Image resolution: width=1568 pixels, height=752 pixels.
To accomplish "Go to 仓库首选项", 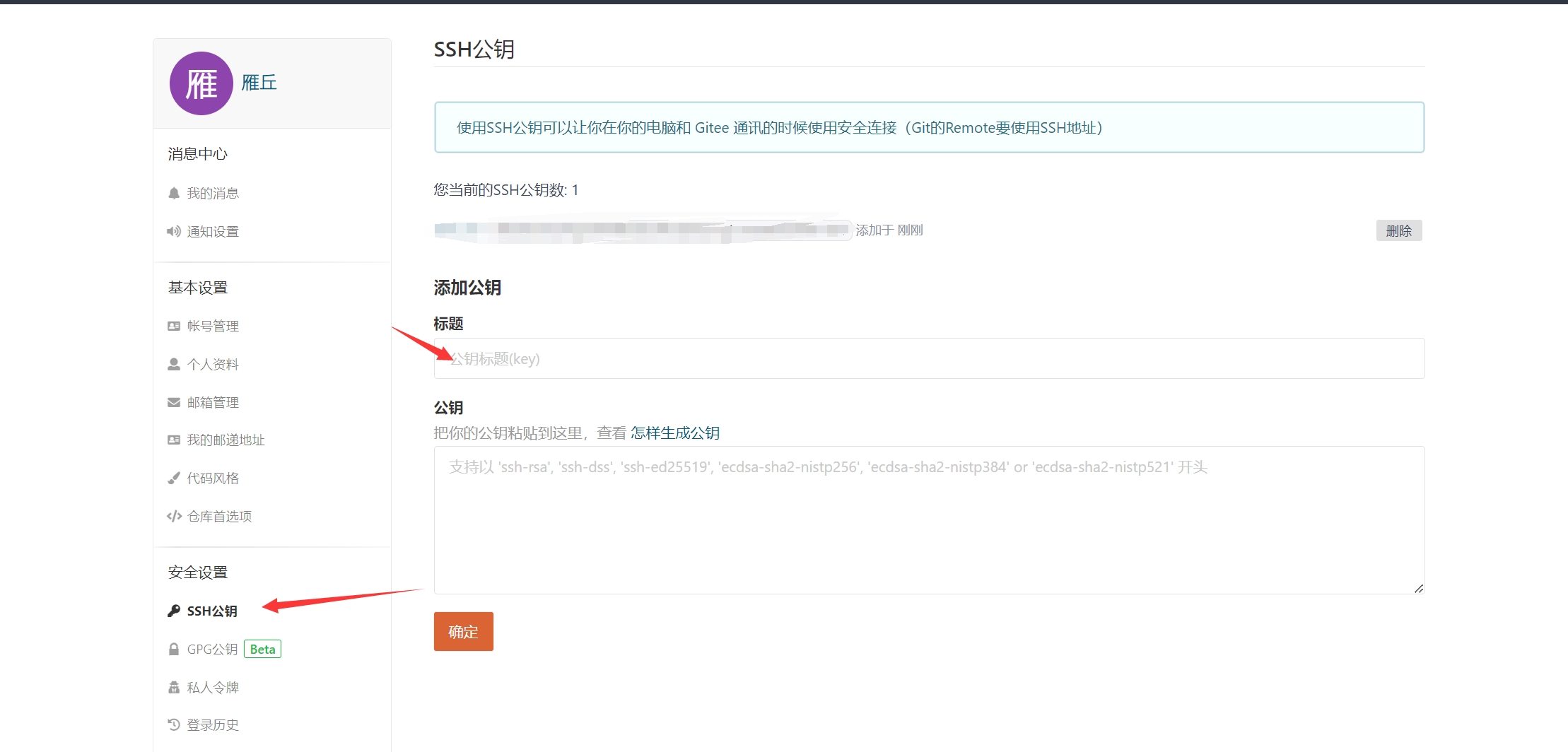I will coord(219,516).
